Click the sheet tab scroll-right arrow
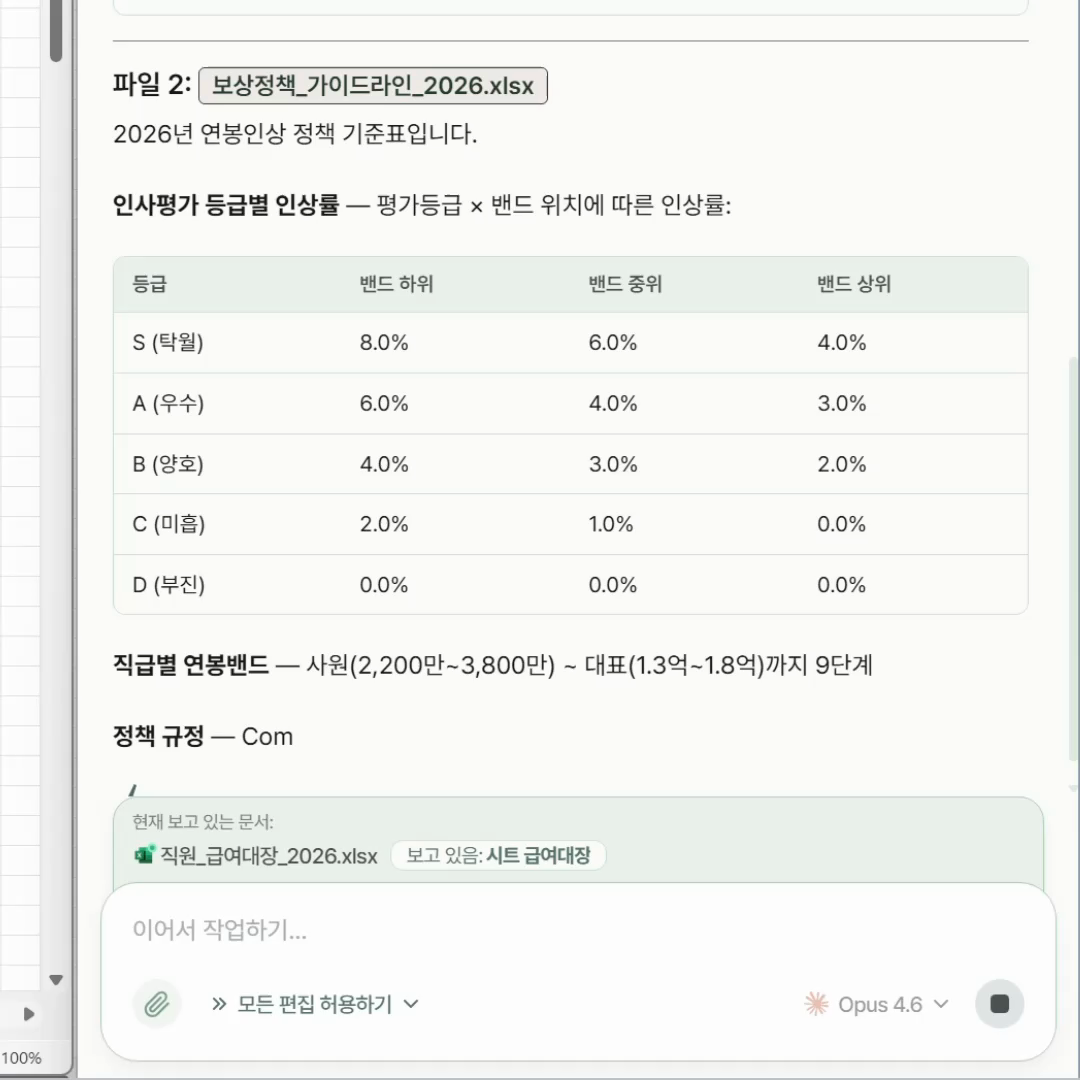Image resolution: width=1080 pixels, height=1080 pixels. coord(29,1014)
